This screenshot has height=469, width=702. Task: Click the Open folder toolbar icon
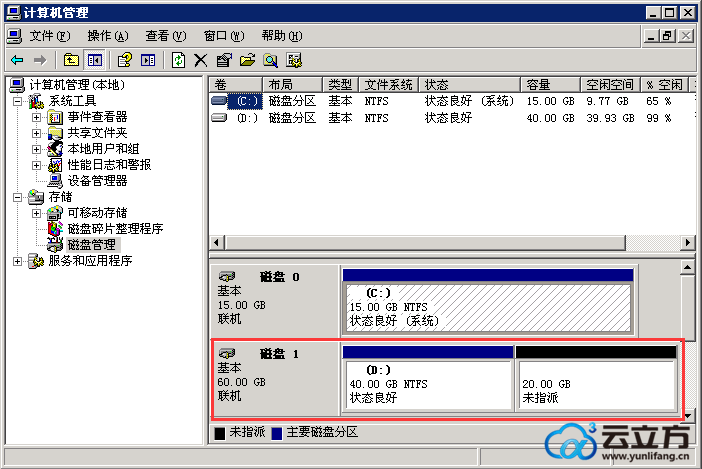coord(247,60)
